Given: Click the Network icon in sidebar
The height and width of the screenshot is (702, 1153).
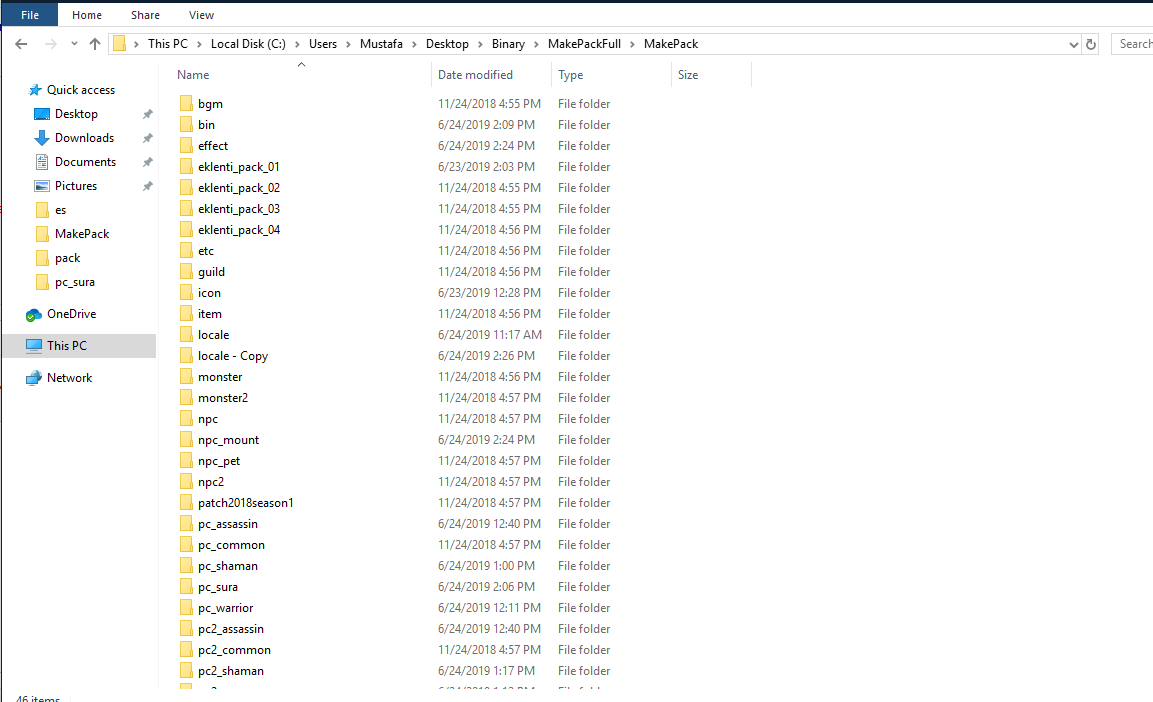Looking at the screenshot, I should pyautogui.click(x=34, y=378).
